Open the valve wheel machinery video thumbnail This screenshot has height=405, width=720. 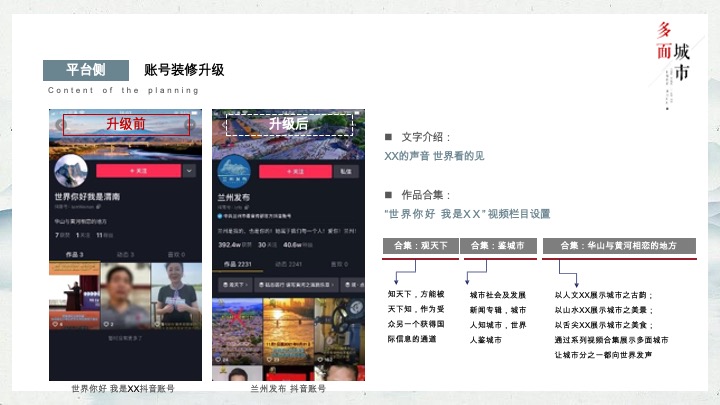click(x=340, y=331)
